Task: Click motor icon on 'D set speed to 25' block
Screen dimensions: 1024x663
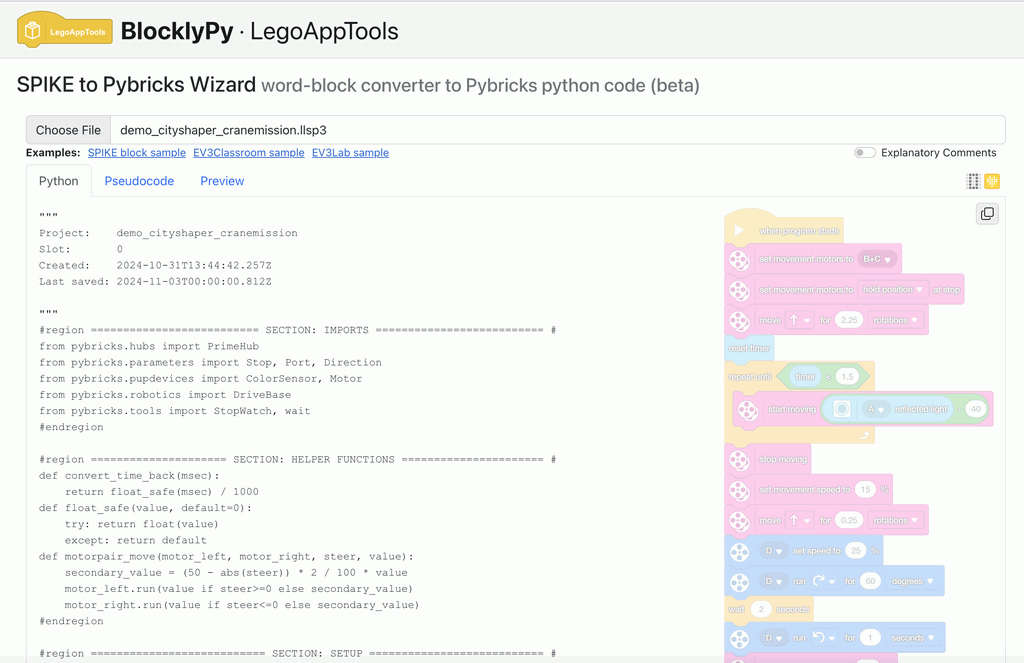Action: click(x=739, y=551)
